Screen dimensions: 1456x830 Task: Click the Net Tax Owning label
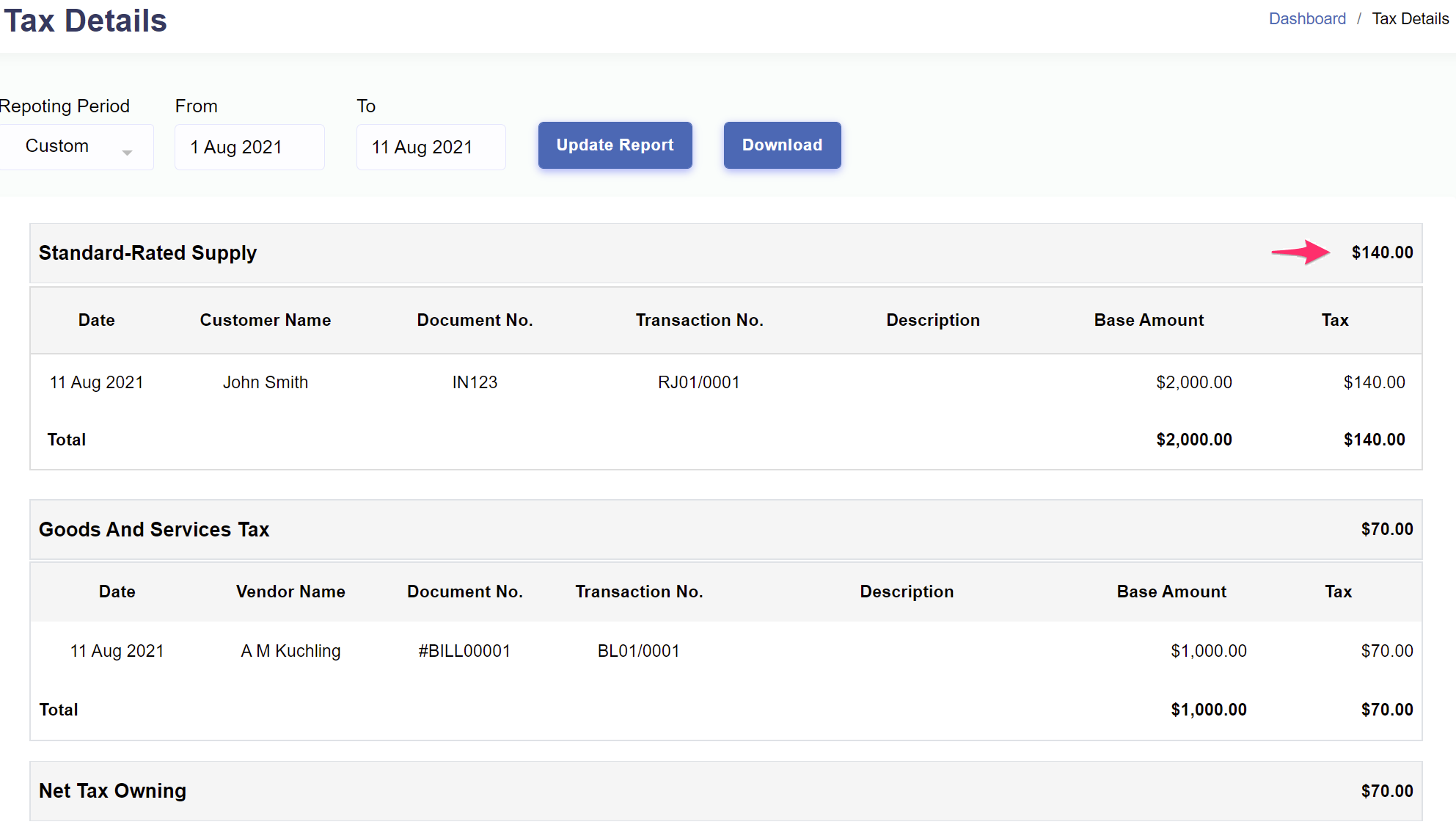tap(112, 790)
